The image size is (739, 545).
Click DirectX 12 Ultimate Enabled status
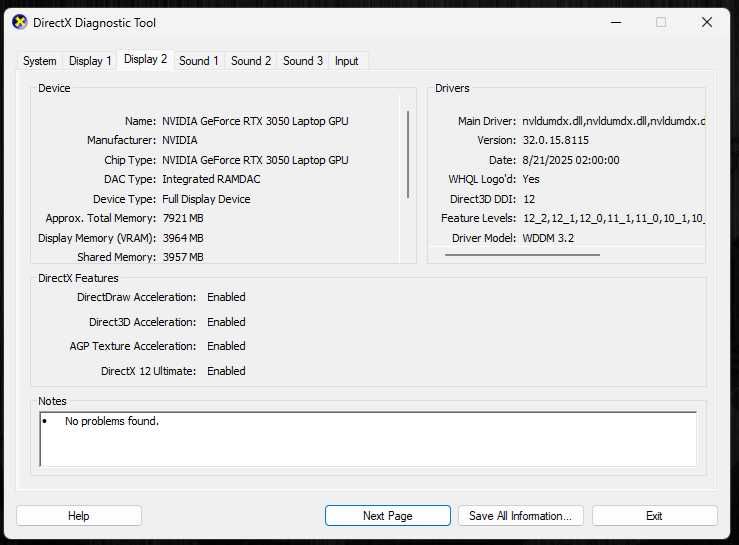[226, 371]
